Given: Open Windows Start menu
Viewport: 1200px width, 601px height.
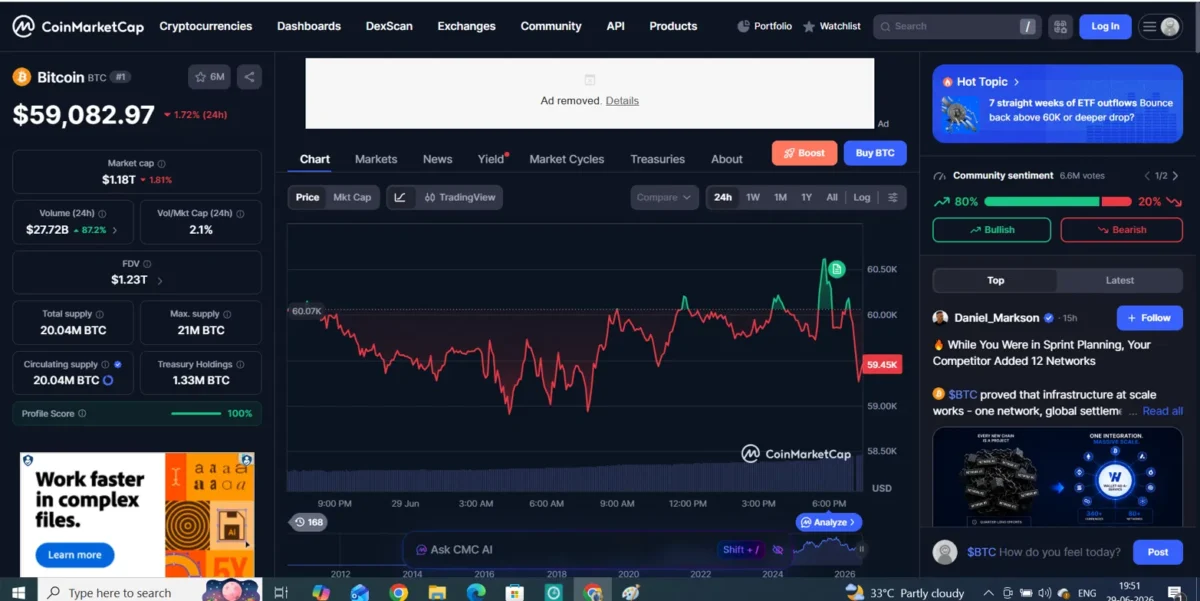Looking at the screenshot, I should [x=18, y=592].
